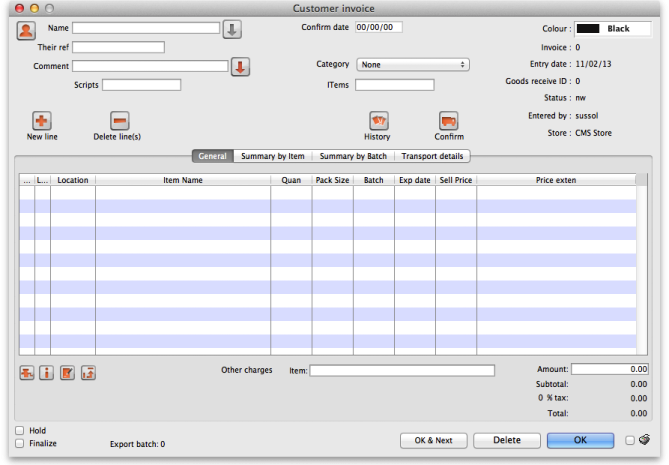Viewport: 669px width, 465px height.
Task: Click the Delete line(s) minus icon
Action: point(118,121)
